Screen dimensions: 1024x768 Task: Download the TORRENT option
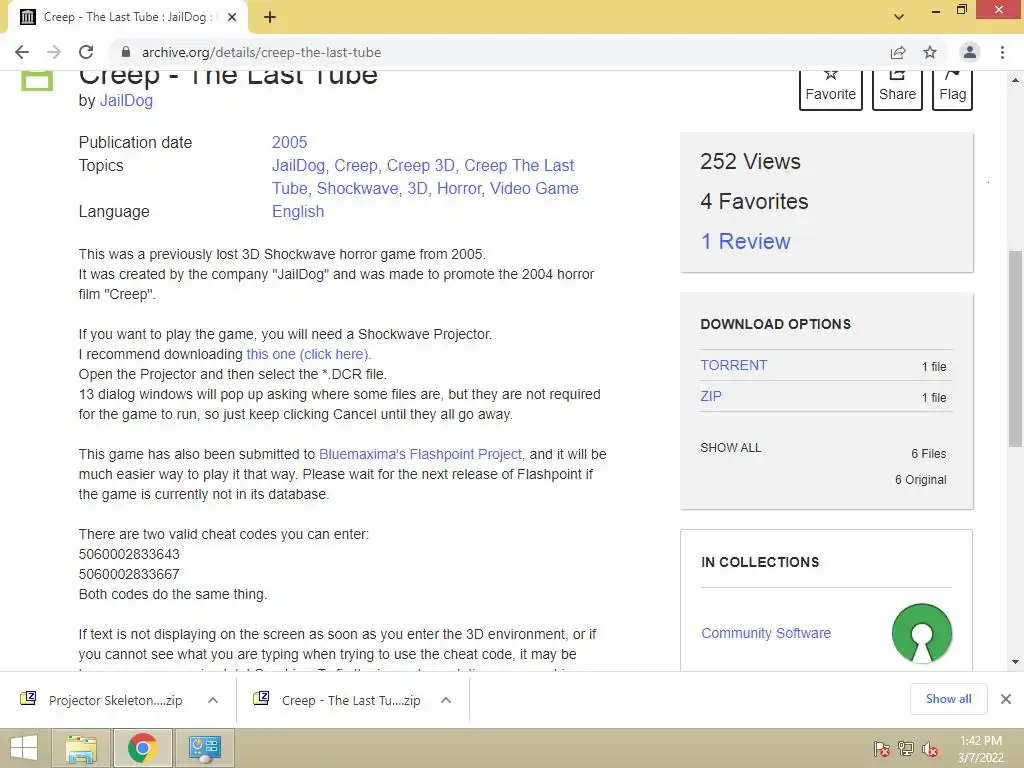[733, 365]
